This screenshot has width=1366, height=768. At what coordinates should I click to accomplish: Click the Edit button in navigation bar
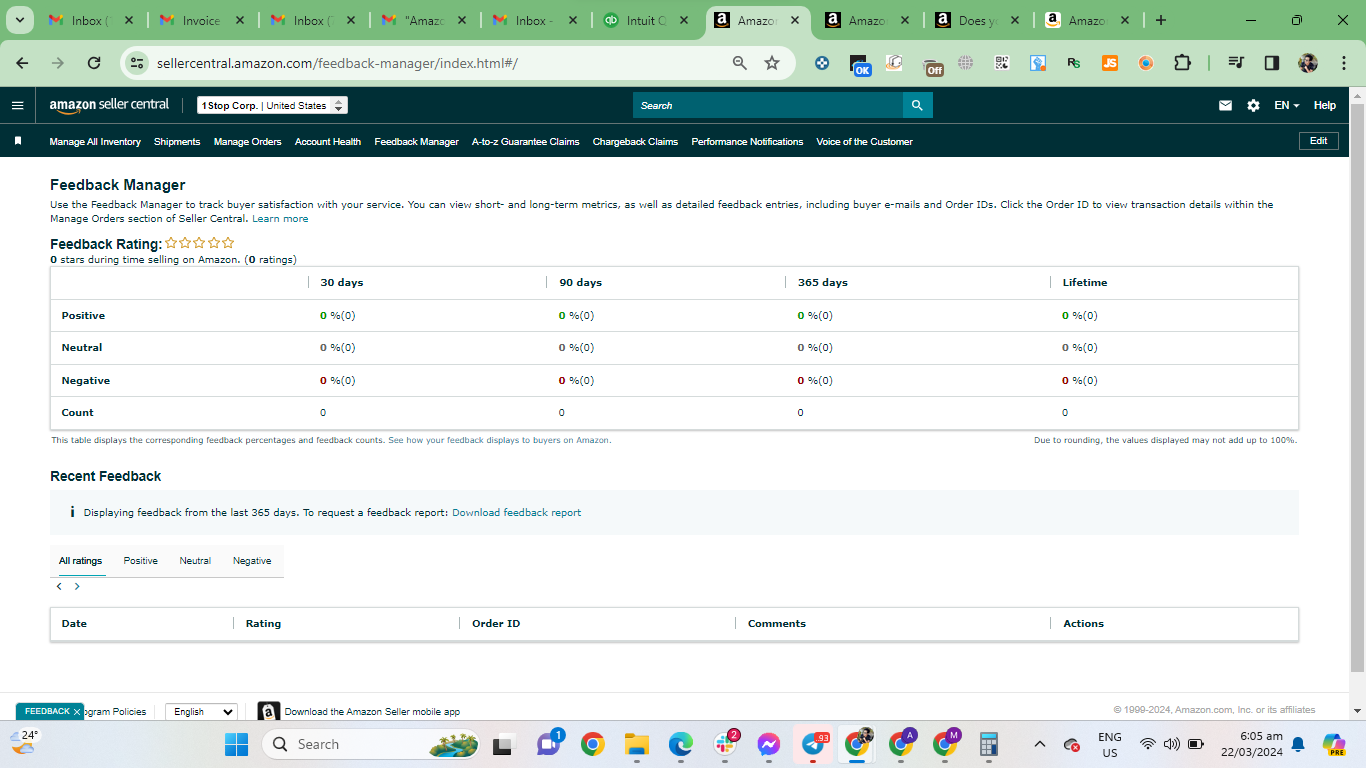coord(1318,141)
